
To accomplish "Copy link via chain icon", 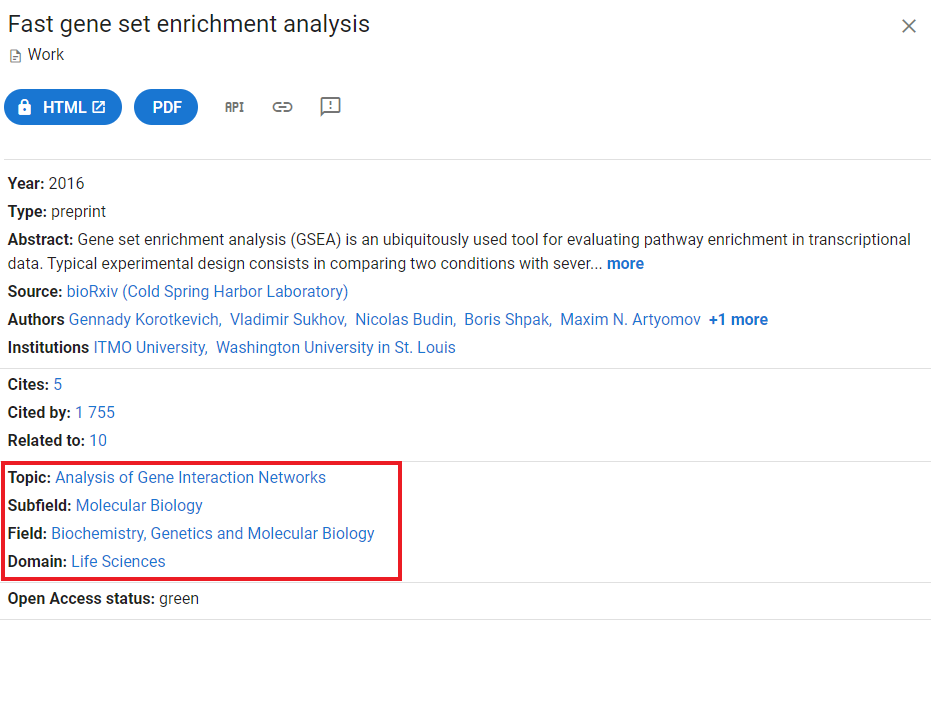I will pos(282,107).
